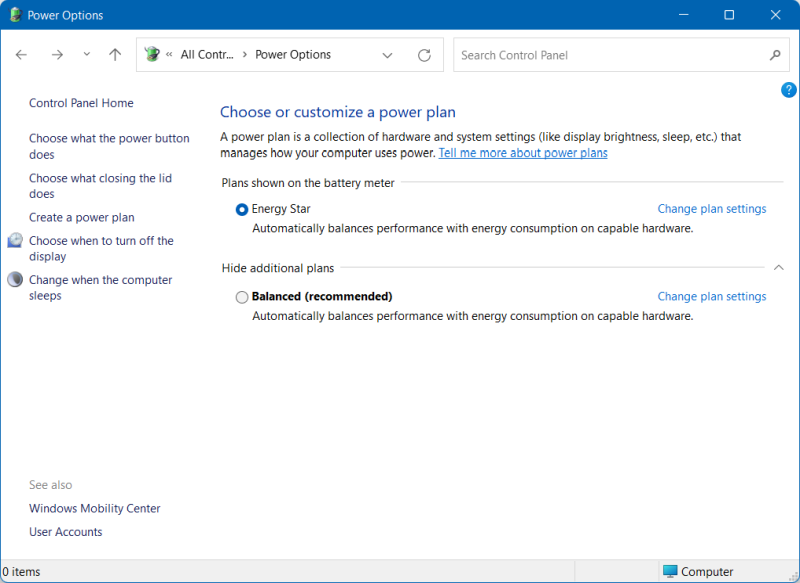Click the shield icon beside Choose when to turn off the display

[14, 240]
